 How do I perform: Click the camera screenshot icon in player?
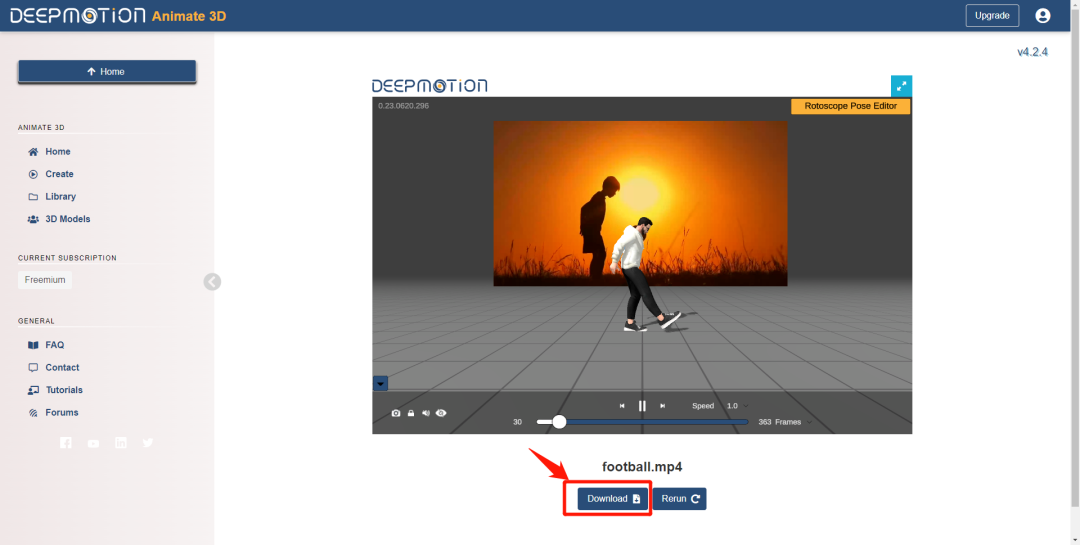click(396, 413)
